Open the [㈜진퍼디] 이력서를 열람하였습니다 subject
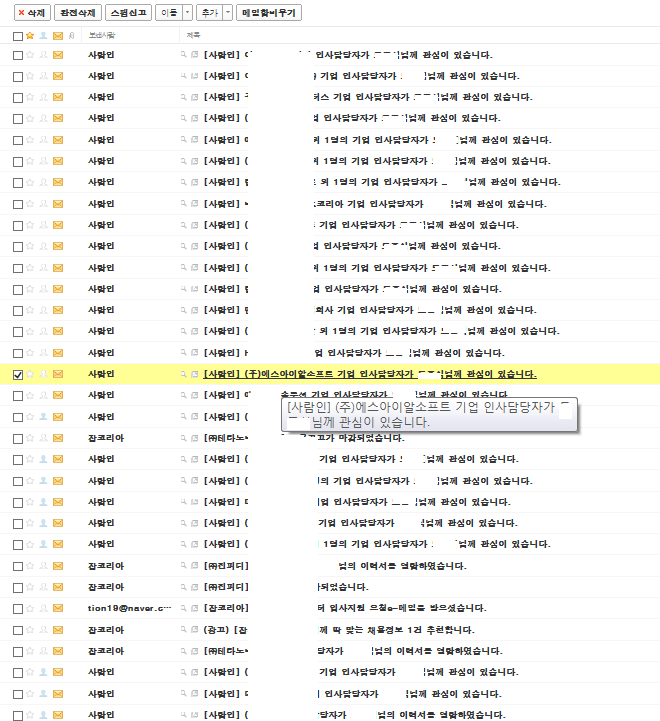Viewport: 660px width, 721px height. tap(335, 566)
